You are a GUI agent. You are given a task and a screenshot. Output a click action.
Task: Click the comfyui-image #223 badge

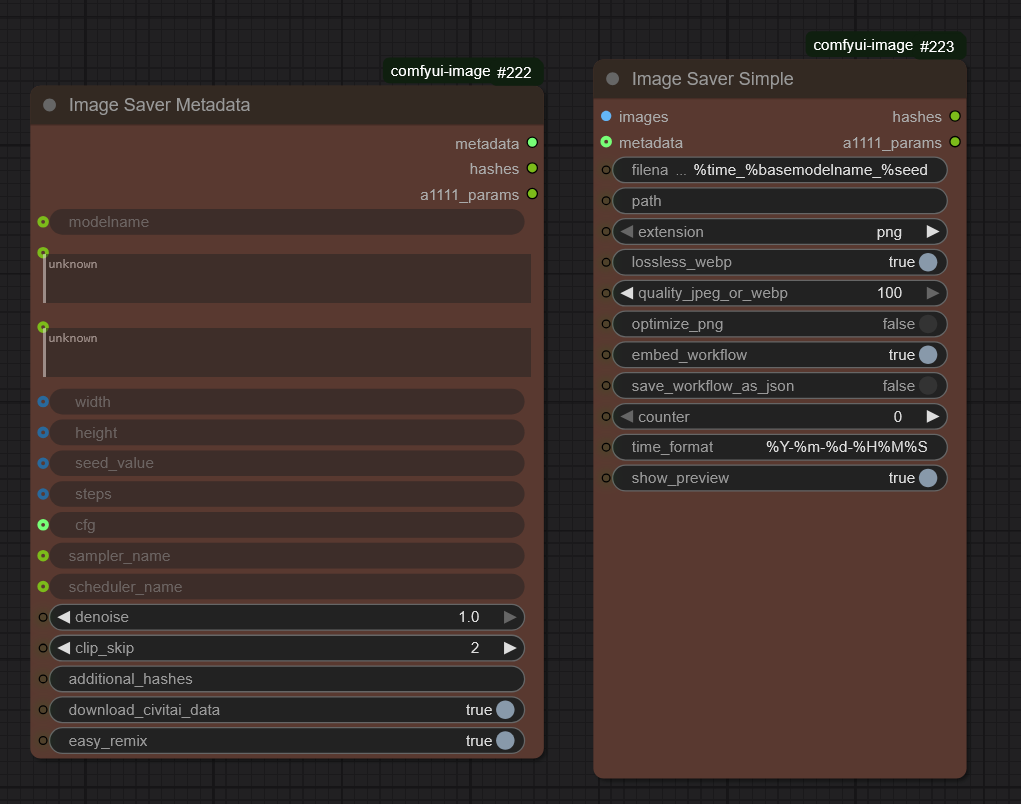[x=887, y=46]
